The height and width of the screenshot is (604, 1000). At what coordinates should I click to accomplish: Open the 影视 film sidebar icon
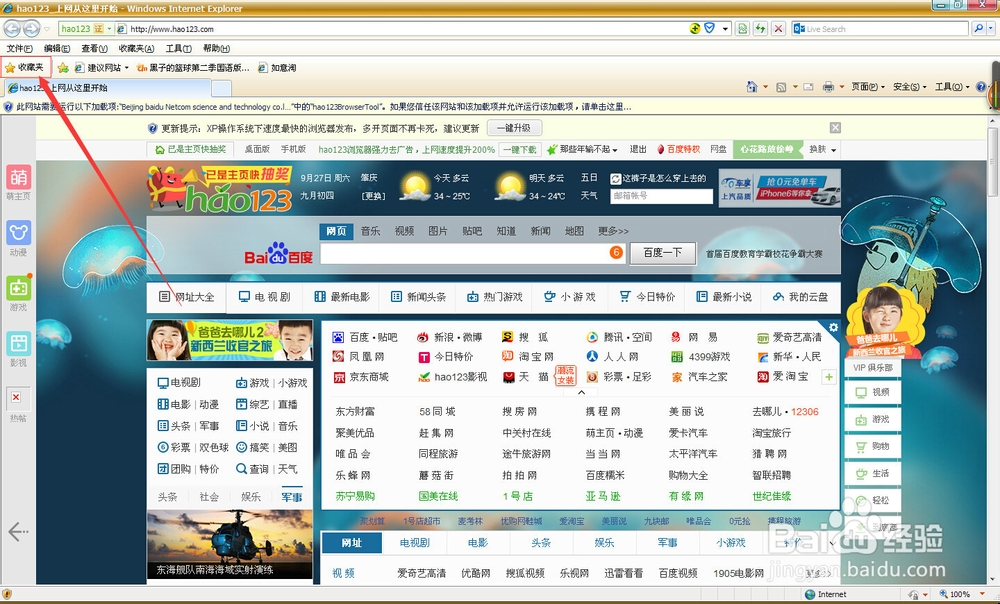(x=18, y=344)
